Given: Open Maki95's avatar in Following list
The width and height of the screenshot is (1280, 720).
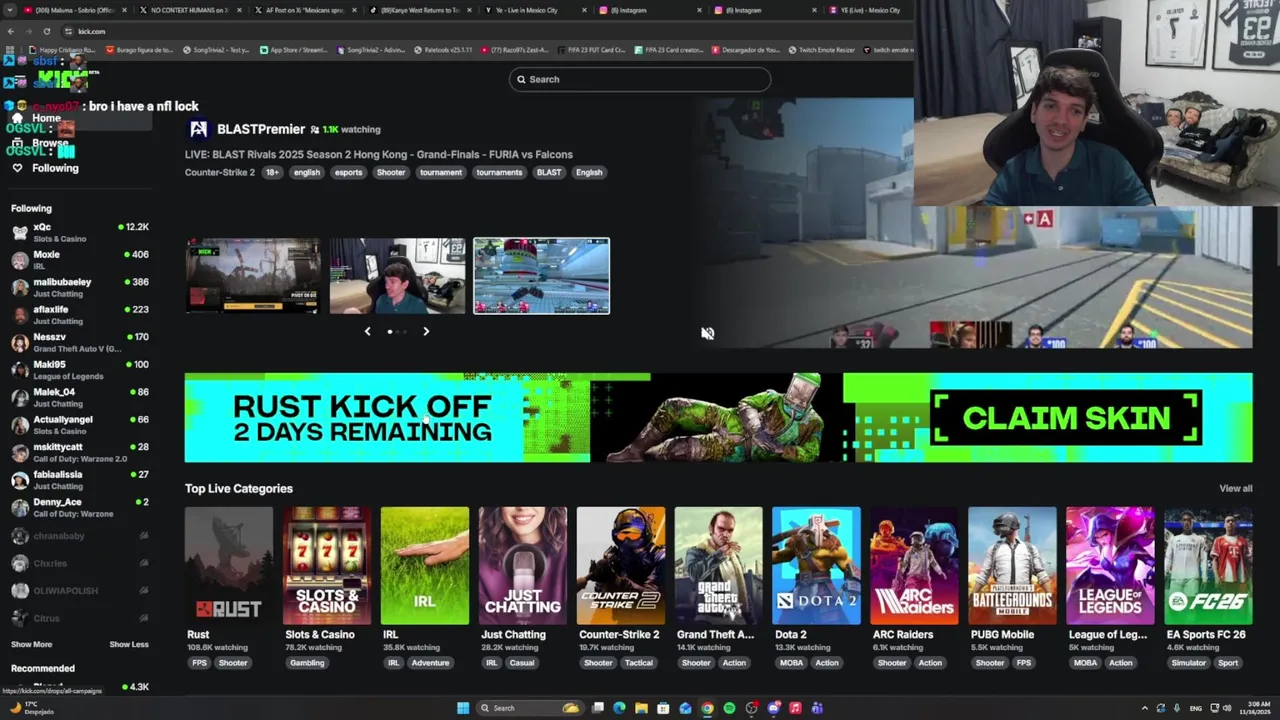Looking at the screenshot, I should pyautogui.click(x=20, y=370).
